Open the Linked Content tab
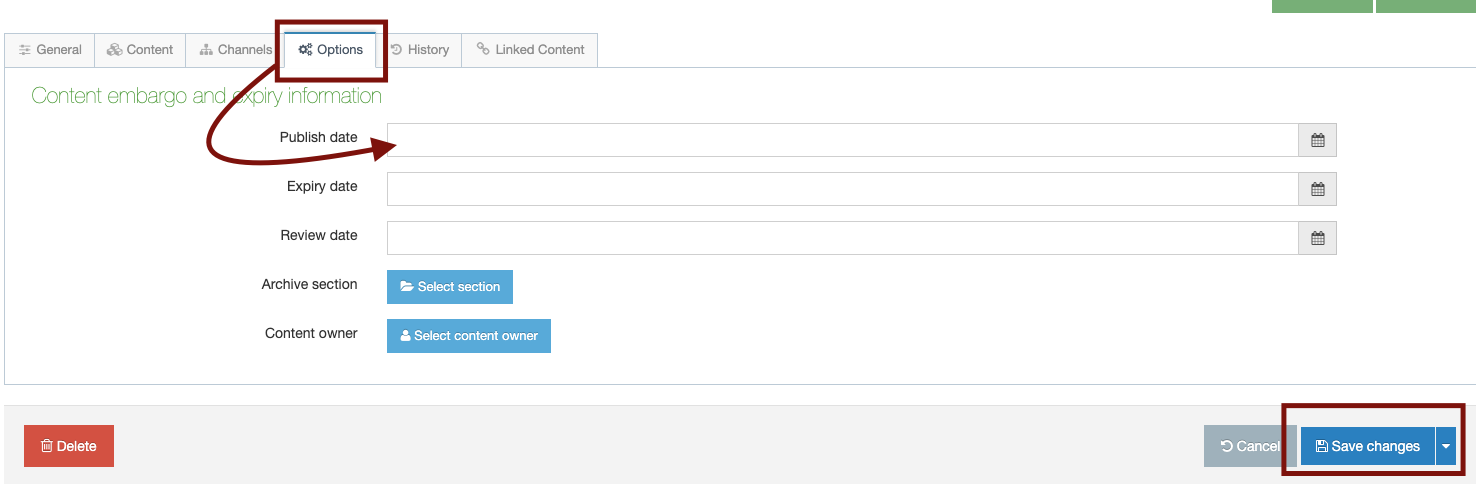1476x484 pixels. tap(530, 50)
